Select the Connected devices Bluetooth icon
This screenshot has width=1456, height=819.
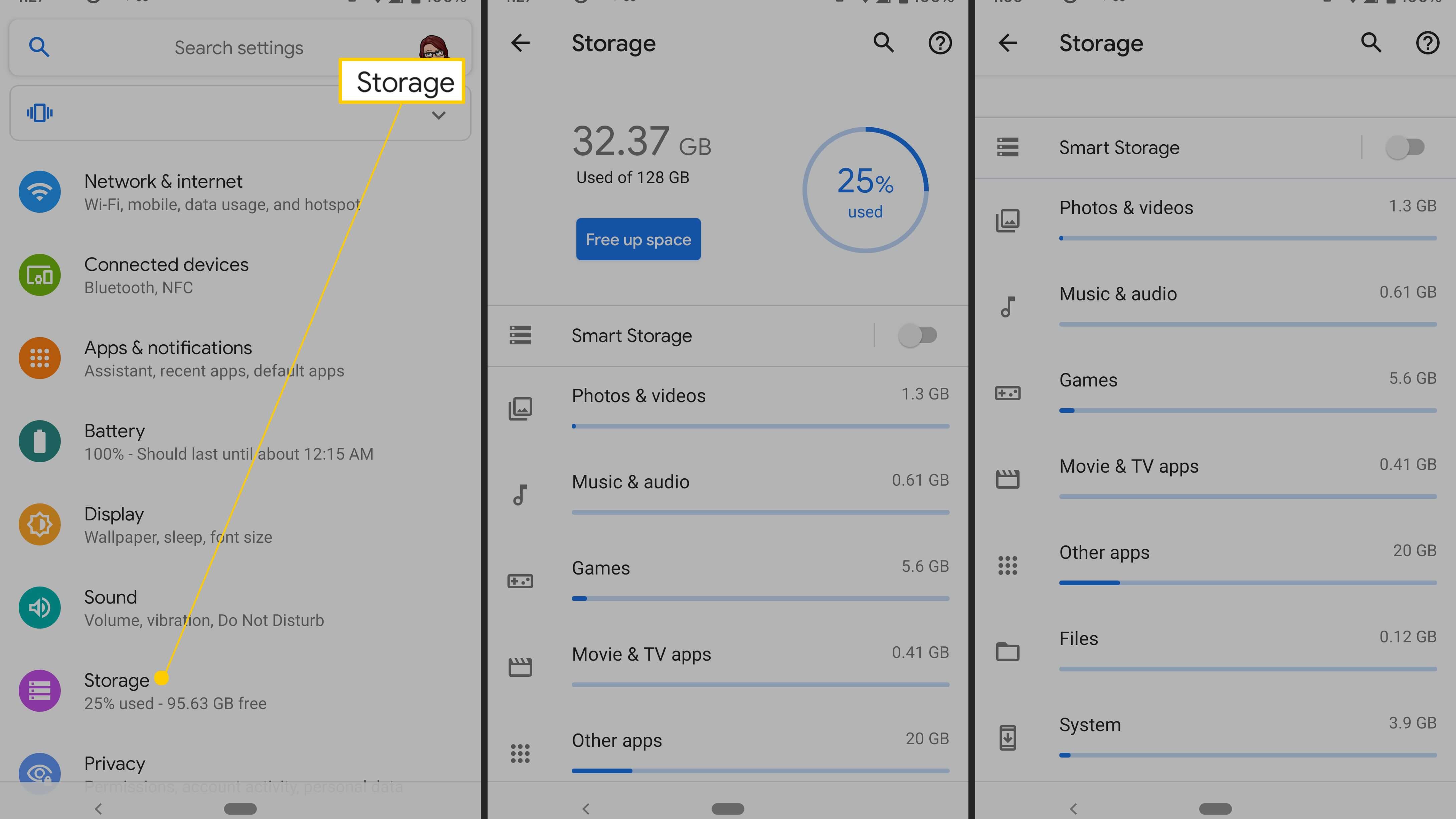(39, 275)
